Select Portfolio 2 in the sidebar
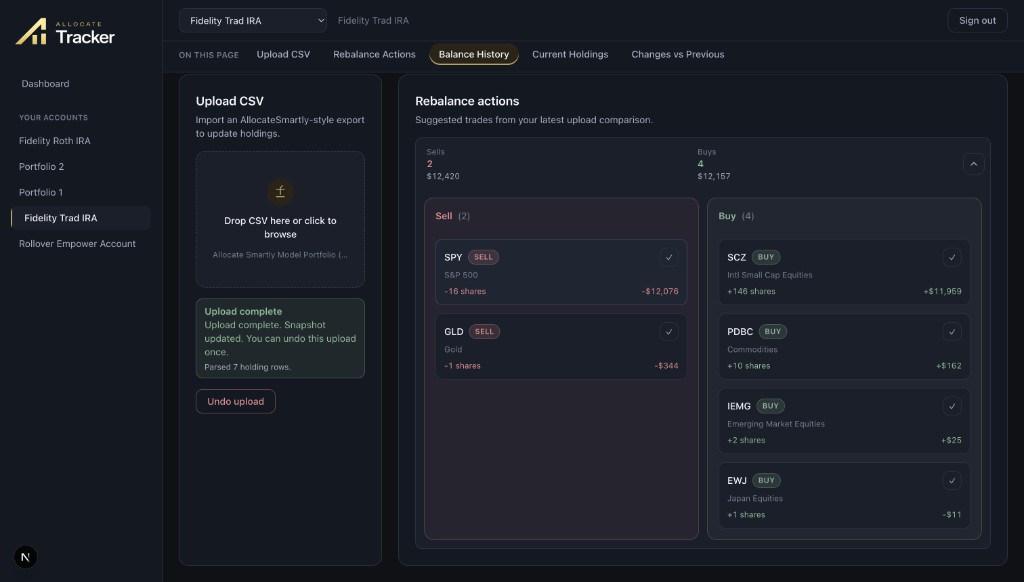1024x582 pixels. coord(42,167)
